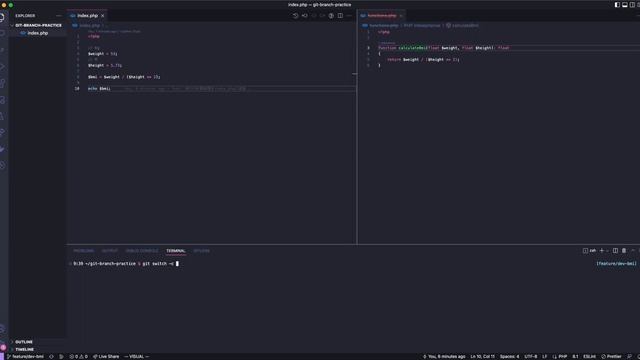The width and height of the screenshot is (640, 360).
Task: Change file encoding UTF-8
Action: pyautogui.click(x=531, y=357)
